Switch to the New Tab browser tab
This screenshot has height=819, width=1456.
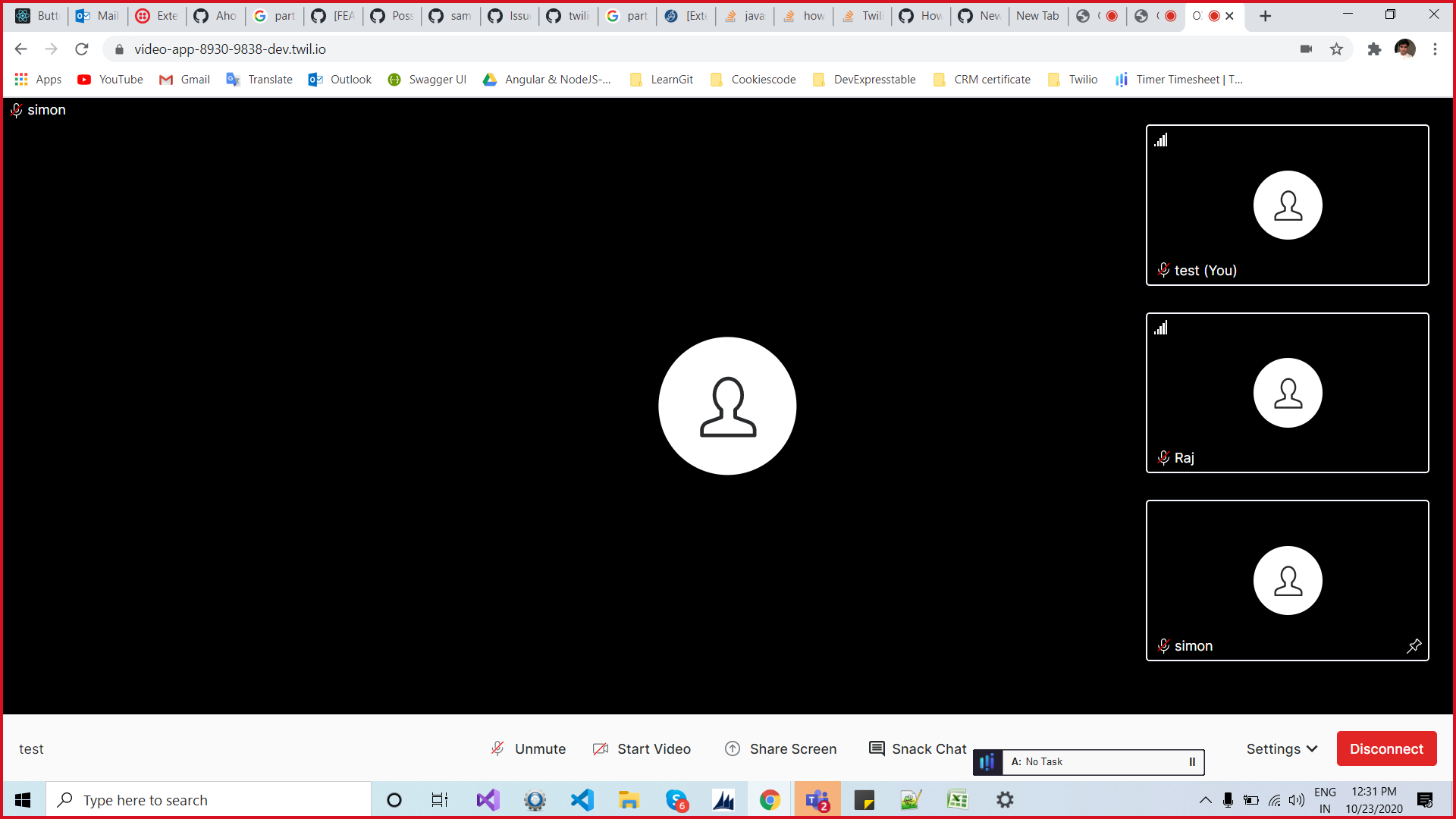pyautogui.click(x=1038, y=15)
